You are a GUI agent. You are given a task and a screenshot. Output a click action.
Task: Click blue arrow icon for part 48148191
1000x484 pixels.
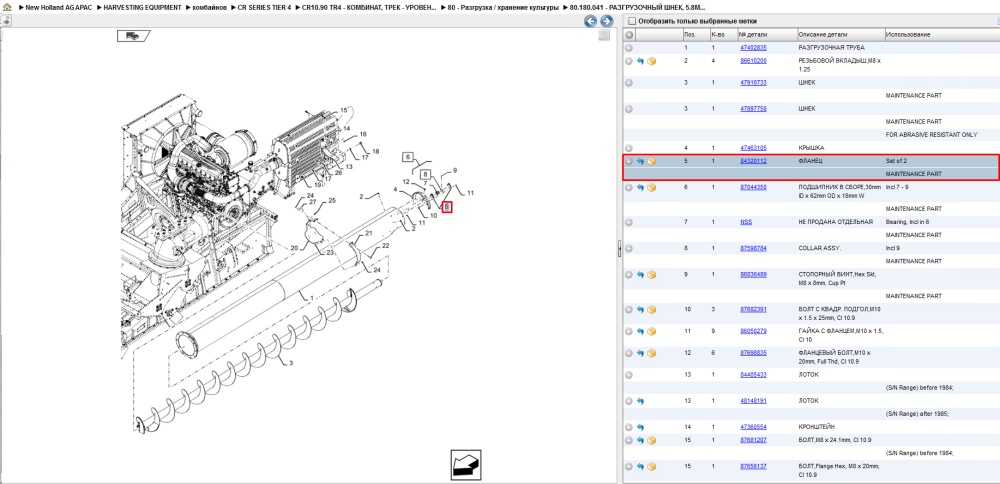click(x=640, y=401)
